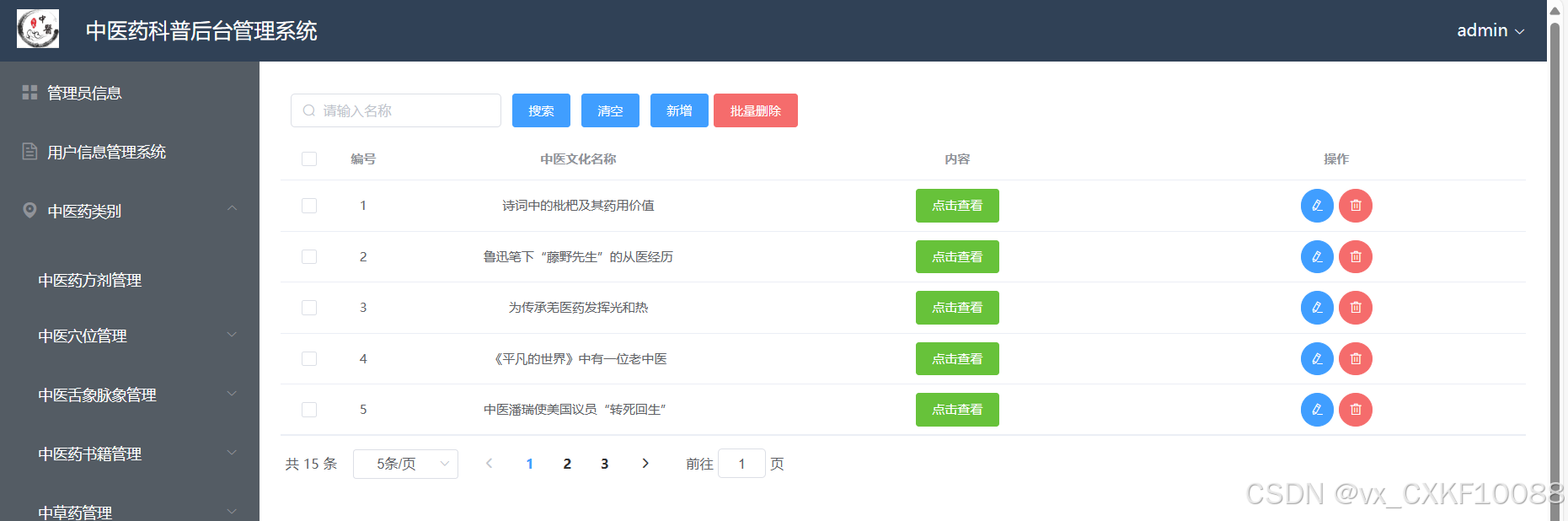Delete row 4 《平凡的世界》 entry
1568x521 pixels.
1356,359
